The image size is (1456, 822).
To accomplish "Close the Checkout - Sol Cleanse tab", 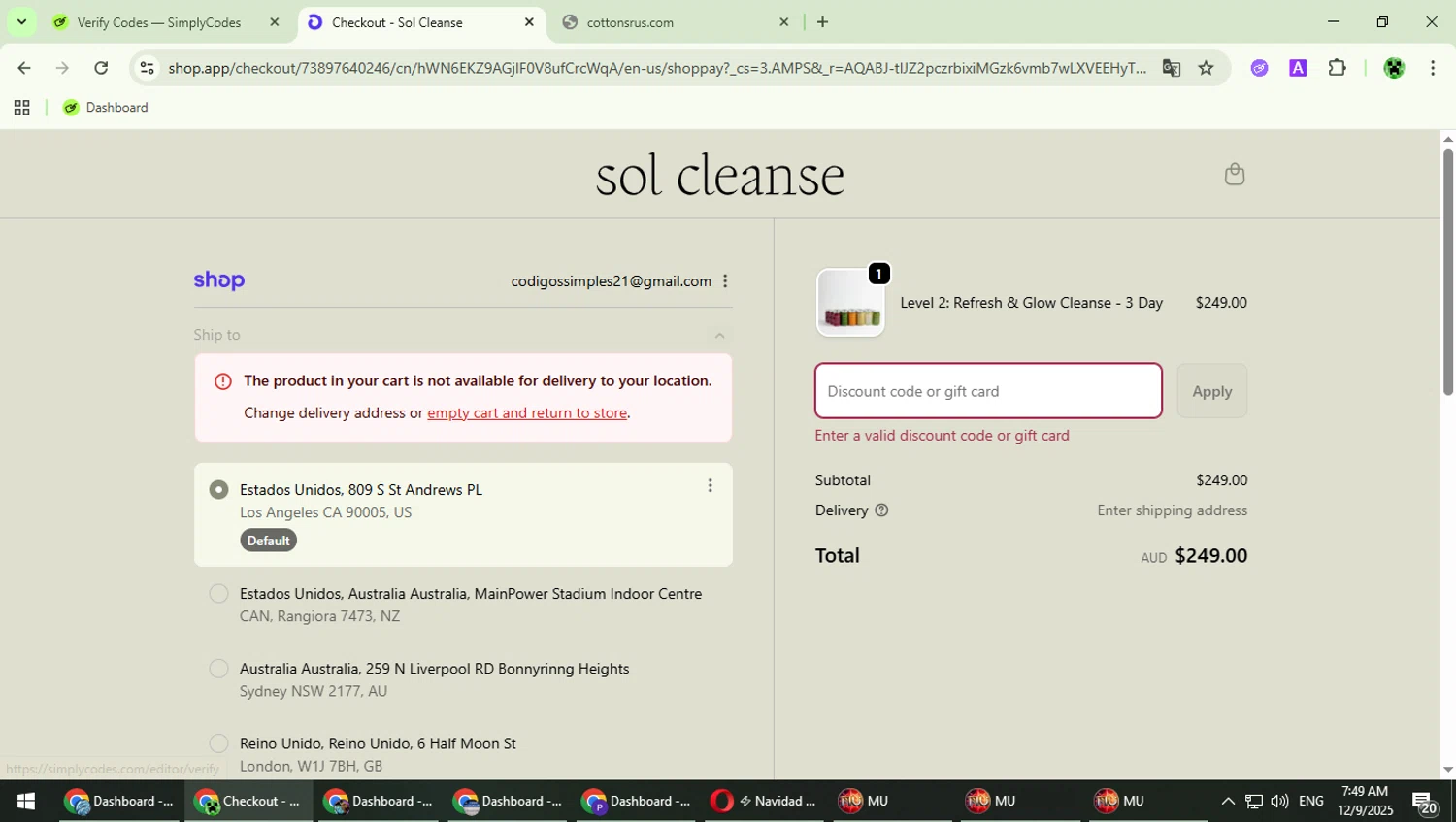I will click(x=529, y=22).
